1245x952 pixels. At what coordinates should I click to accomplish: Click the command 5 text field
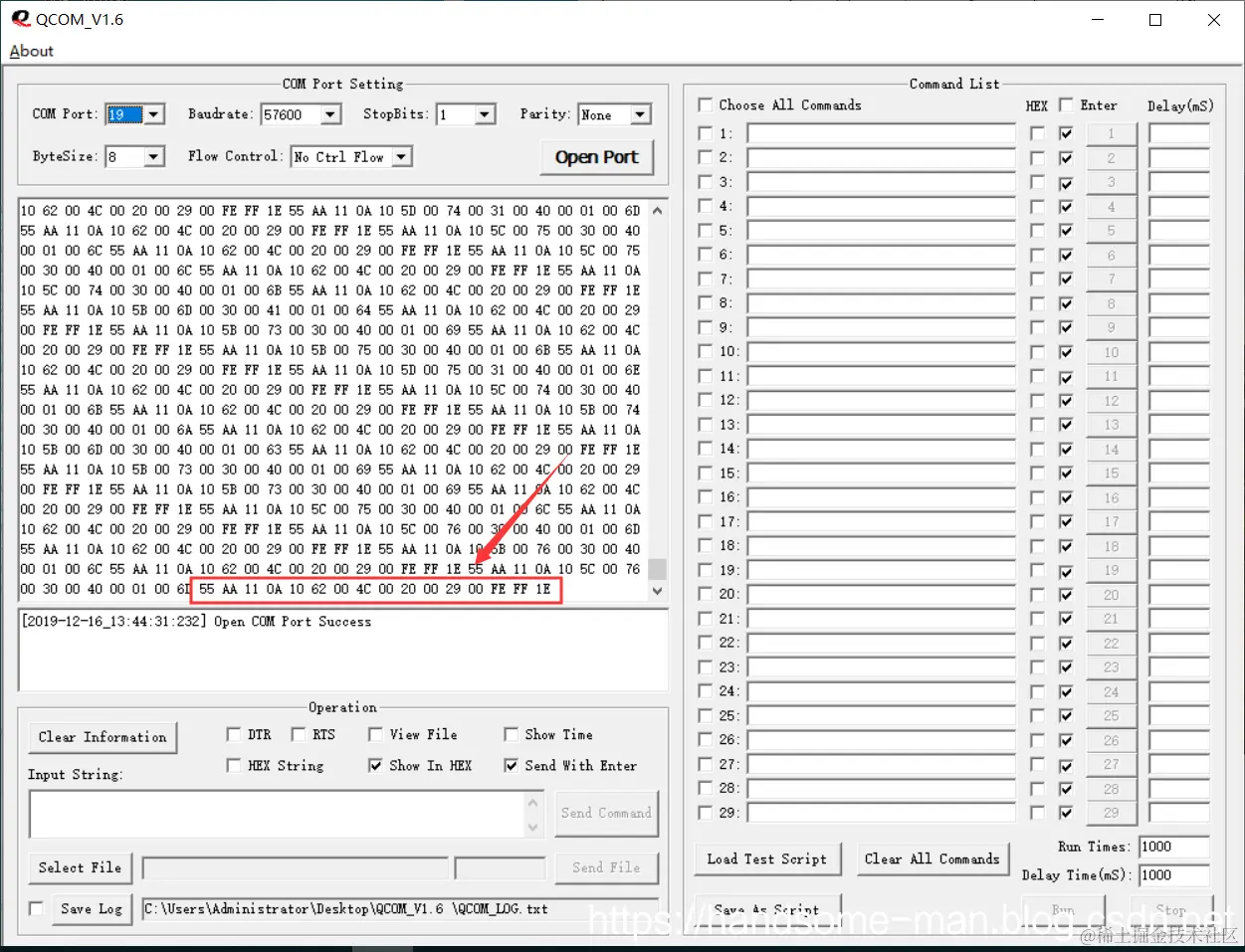(881, 231)
